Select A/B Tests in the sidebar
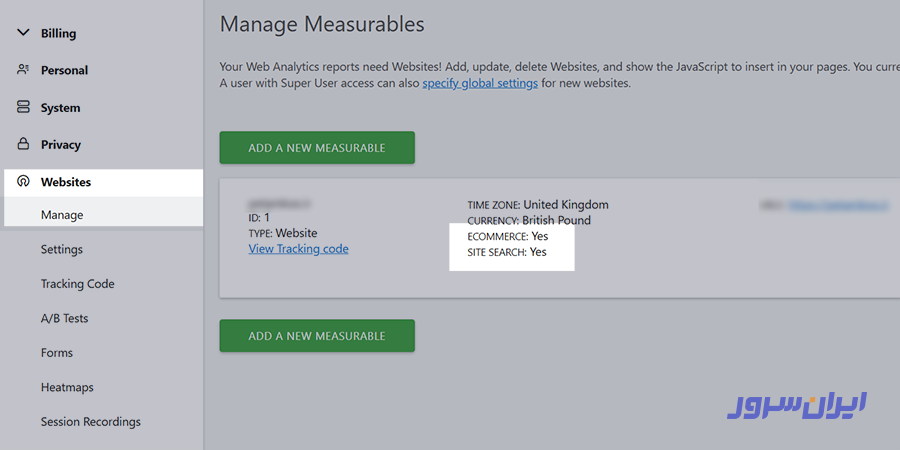 click(x=64, y=318)
